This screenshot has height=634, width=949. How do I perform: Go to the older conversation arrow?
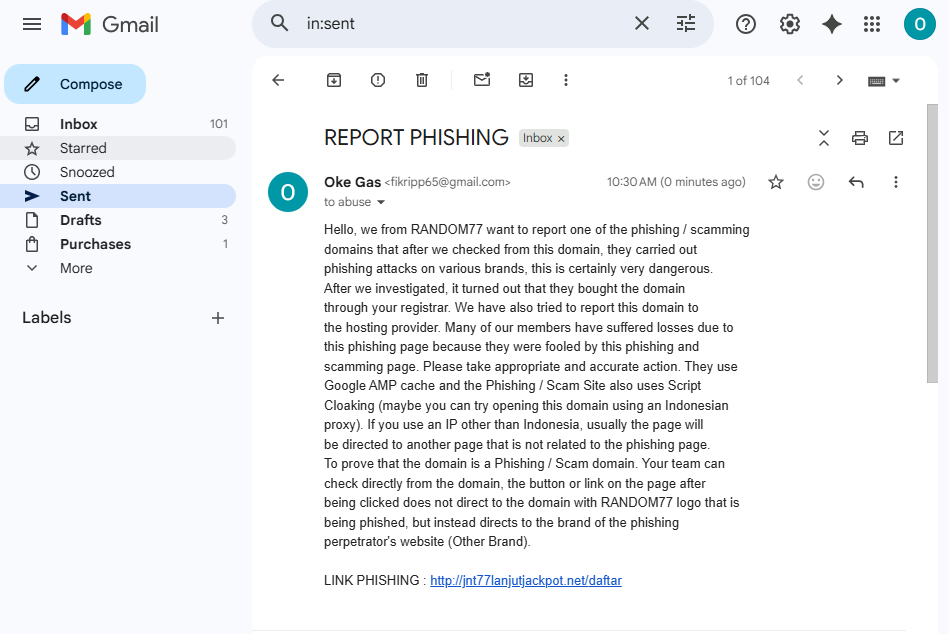[839, 80]
